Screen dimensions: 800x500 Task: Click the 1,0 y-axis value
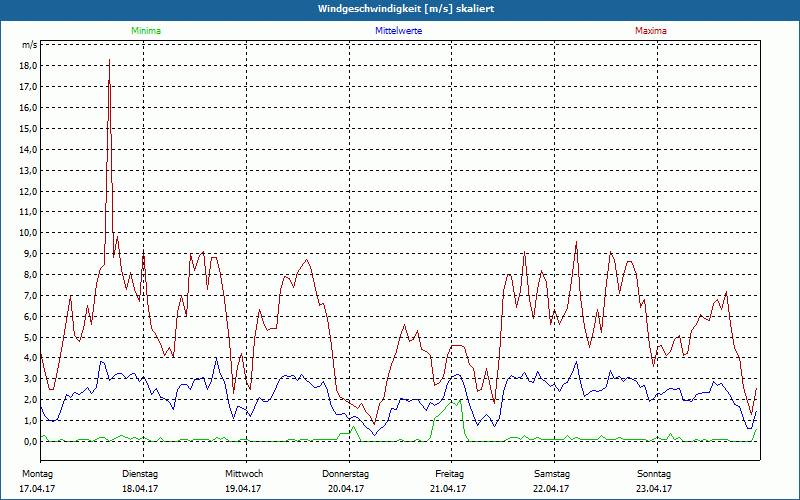coord(30,420)
